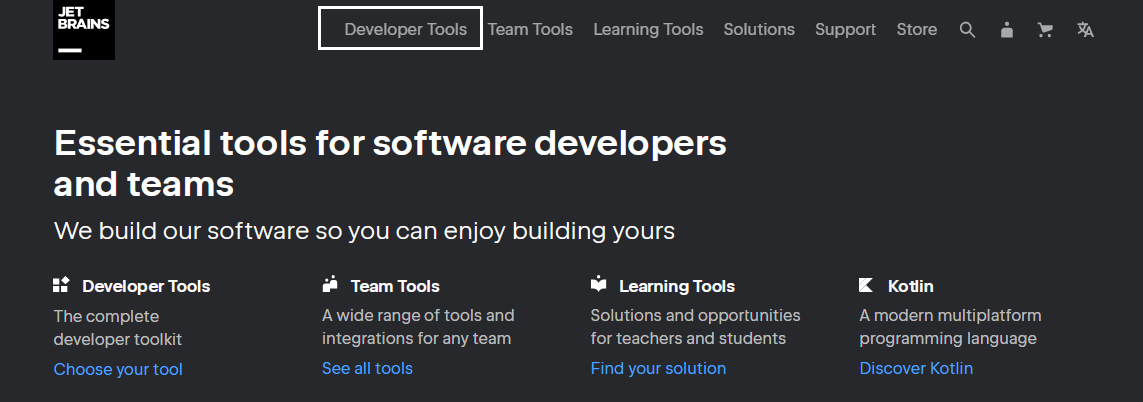Follow the Choose your tool link
1143x402 pixels.
(x=118, y=369)
